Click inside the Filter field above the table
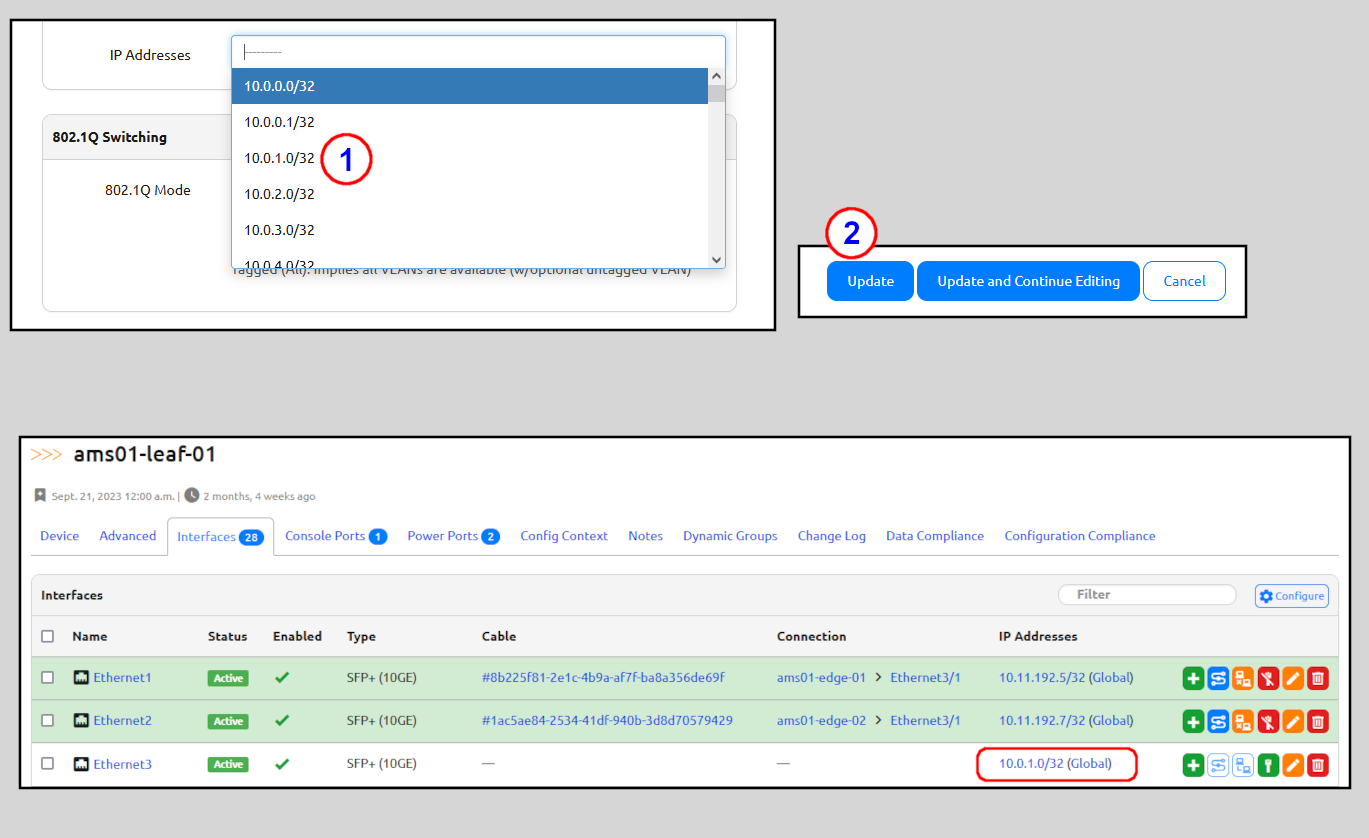Image resolution: width=1369 pixels, height=838 pixels. 1146,594
